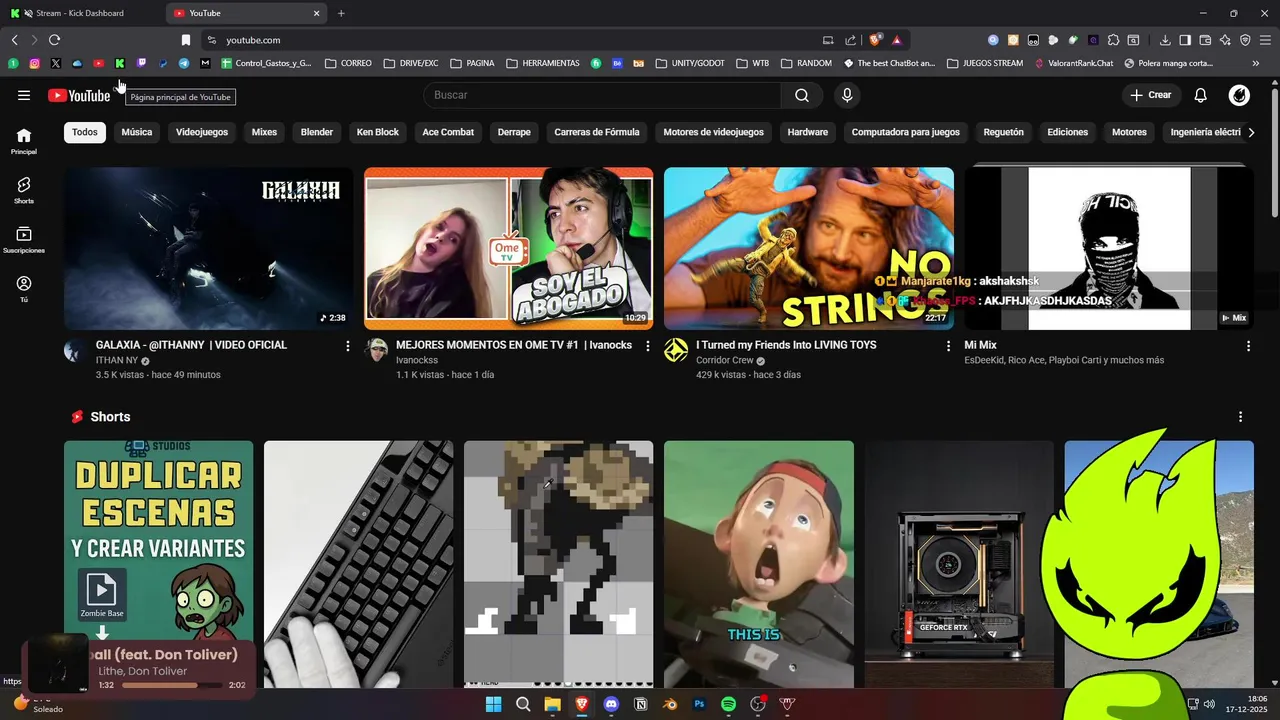Image resolution: width=1280 pixels, height=720 pixels.
Task: Select the Videojuegos filter chip
Action: tap(202, 132)
